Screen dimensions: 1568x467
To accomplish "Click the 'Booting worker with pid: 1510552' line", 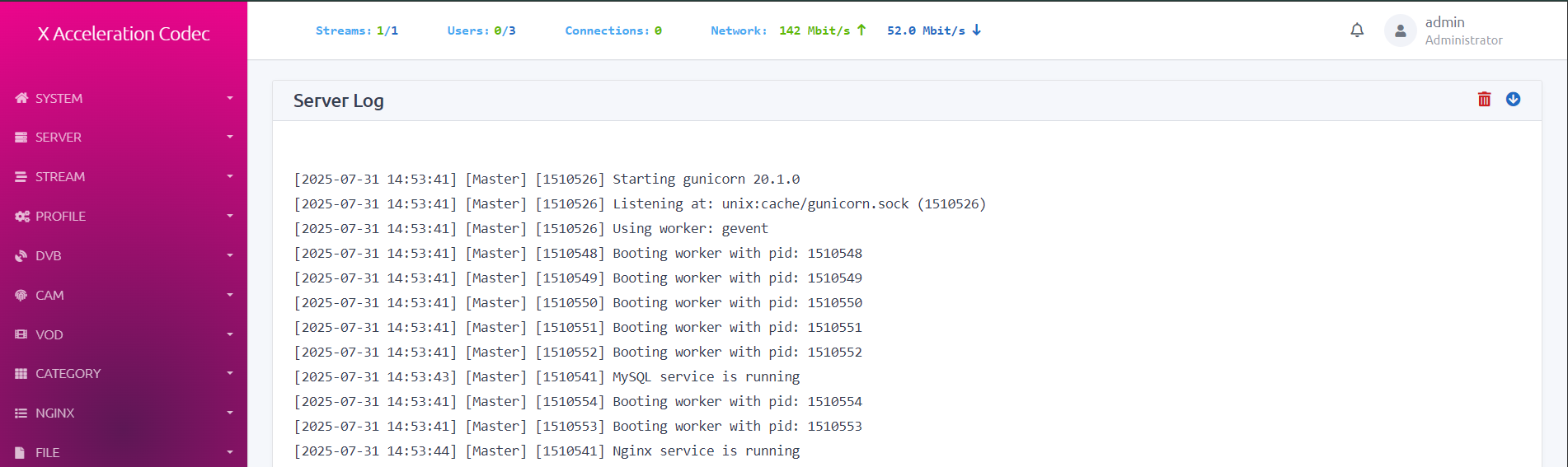I will coord(578,353).
